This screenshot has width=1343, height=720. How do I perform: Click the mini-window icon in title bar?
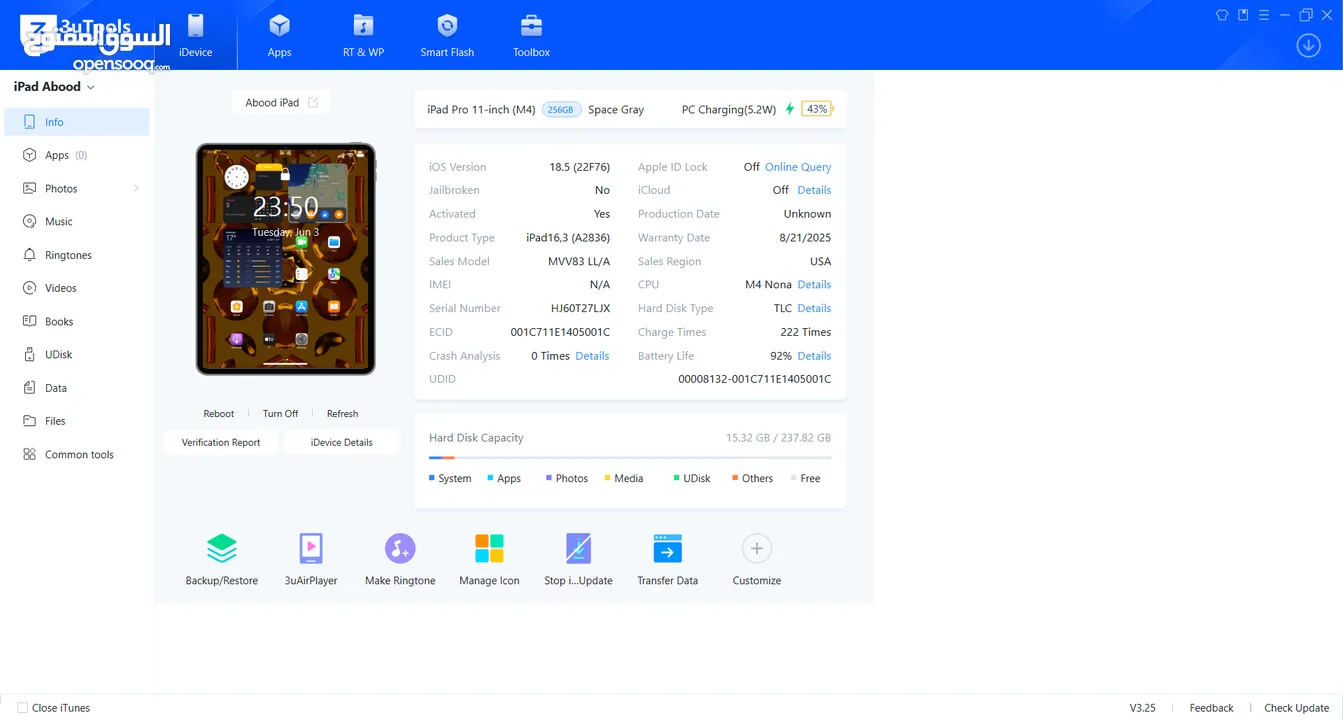(1243, 15)
